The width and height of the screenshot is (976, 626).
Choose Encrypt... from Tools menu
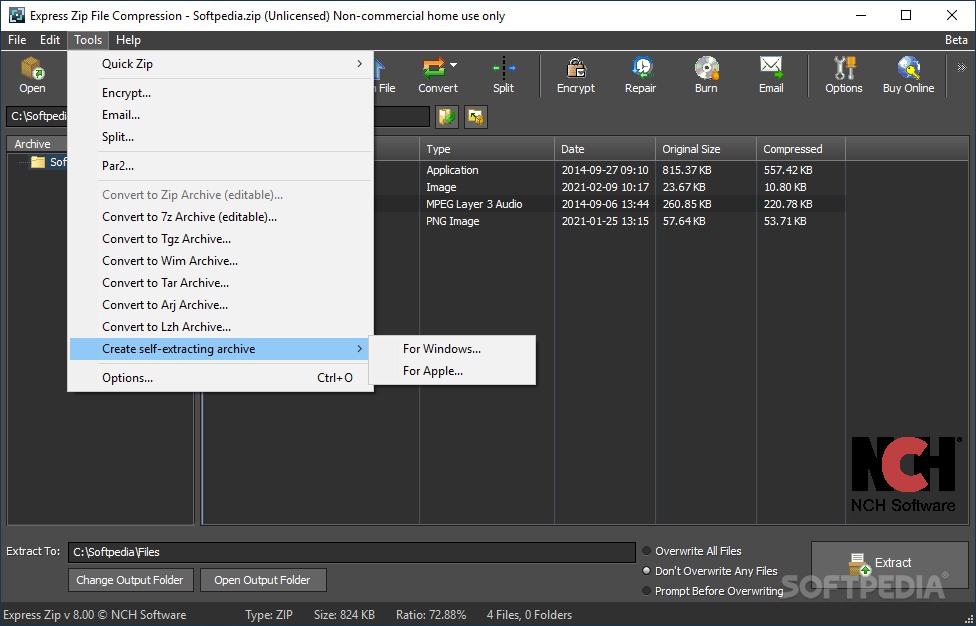[x=220, y=93]
